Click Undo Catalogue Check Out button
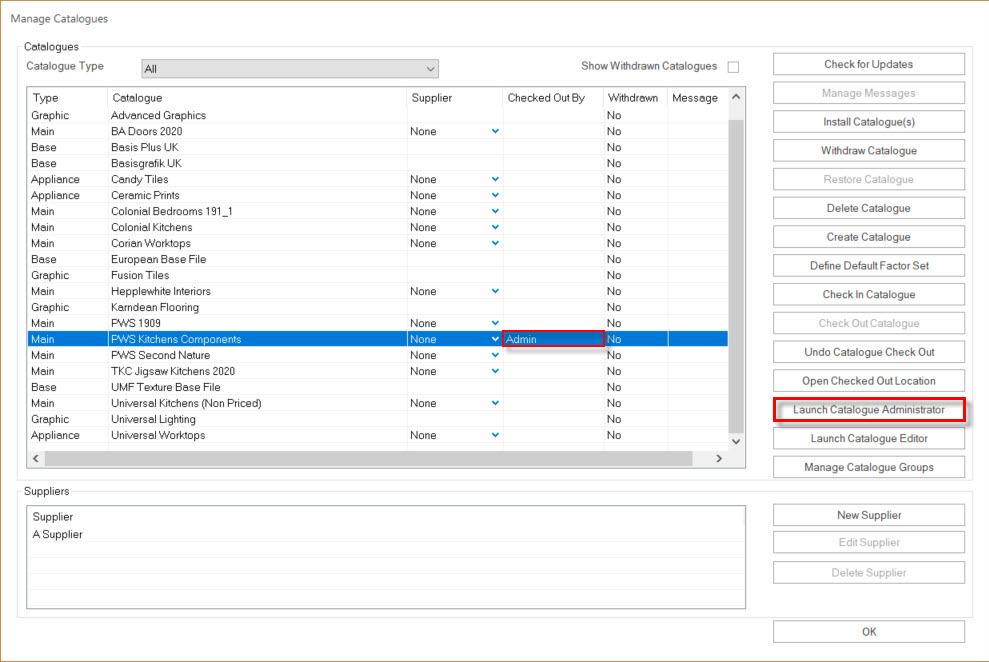The width and height of the screenshot is (989, 662). (869, 352)
